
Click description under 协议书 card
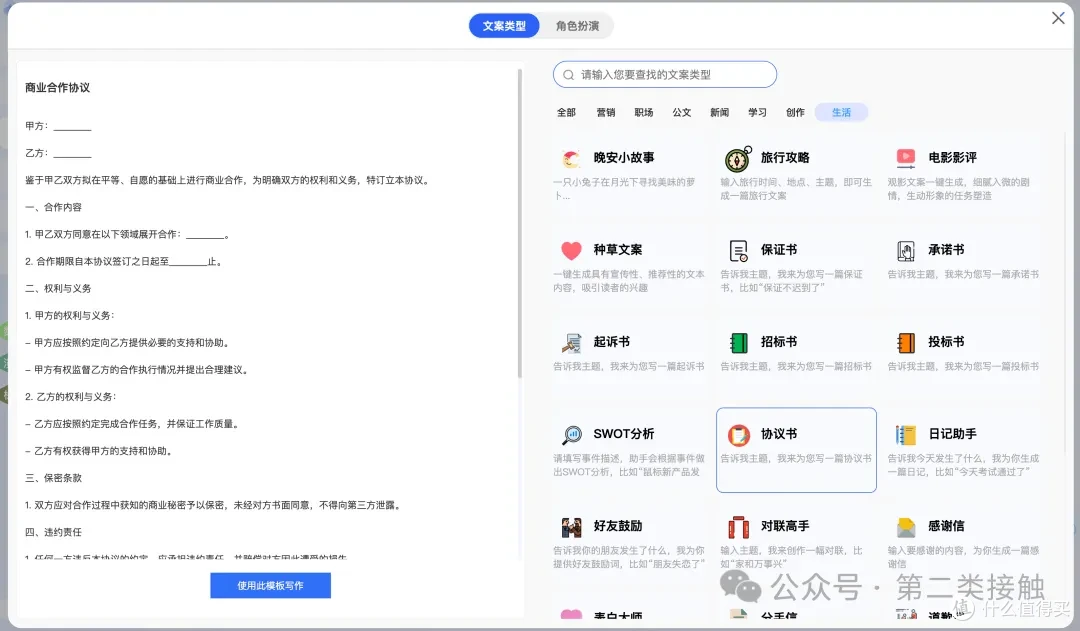(x=796, y=459)
